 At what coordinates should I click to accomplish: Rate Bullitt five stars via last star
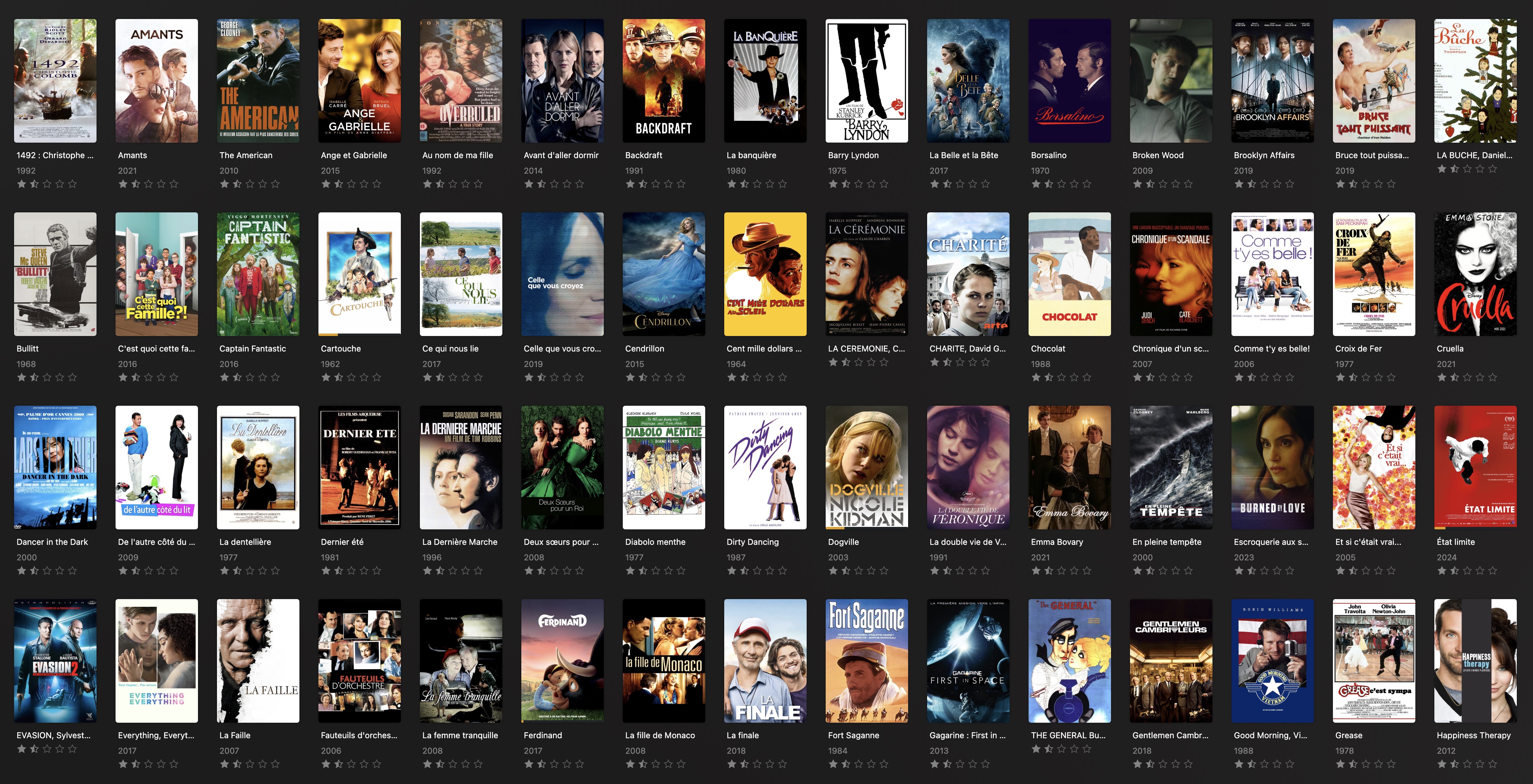click(73, 377)
